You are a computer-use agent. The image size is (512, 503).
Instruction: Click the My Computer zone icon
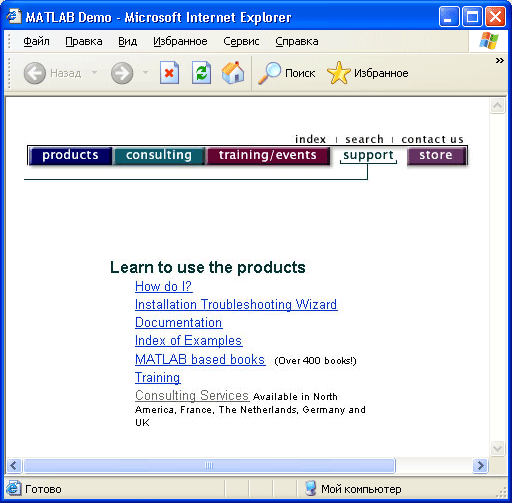(x=311, y=488)
